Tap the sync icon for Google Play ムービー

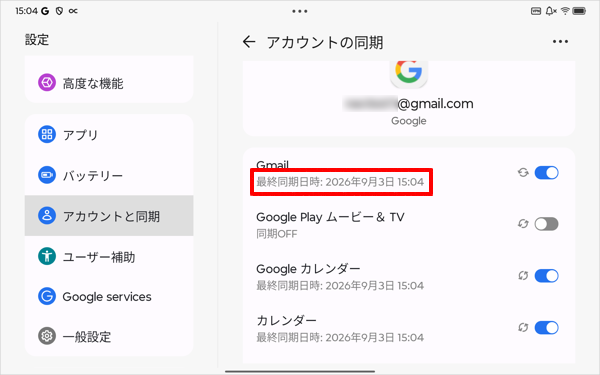523,224
